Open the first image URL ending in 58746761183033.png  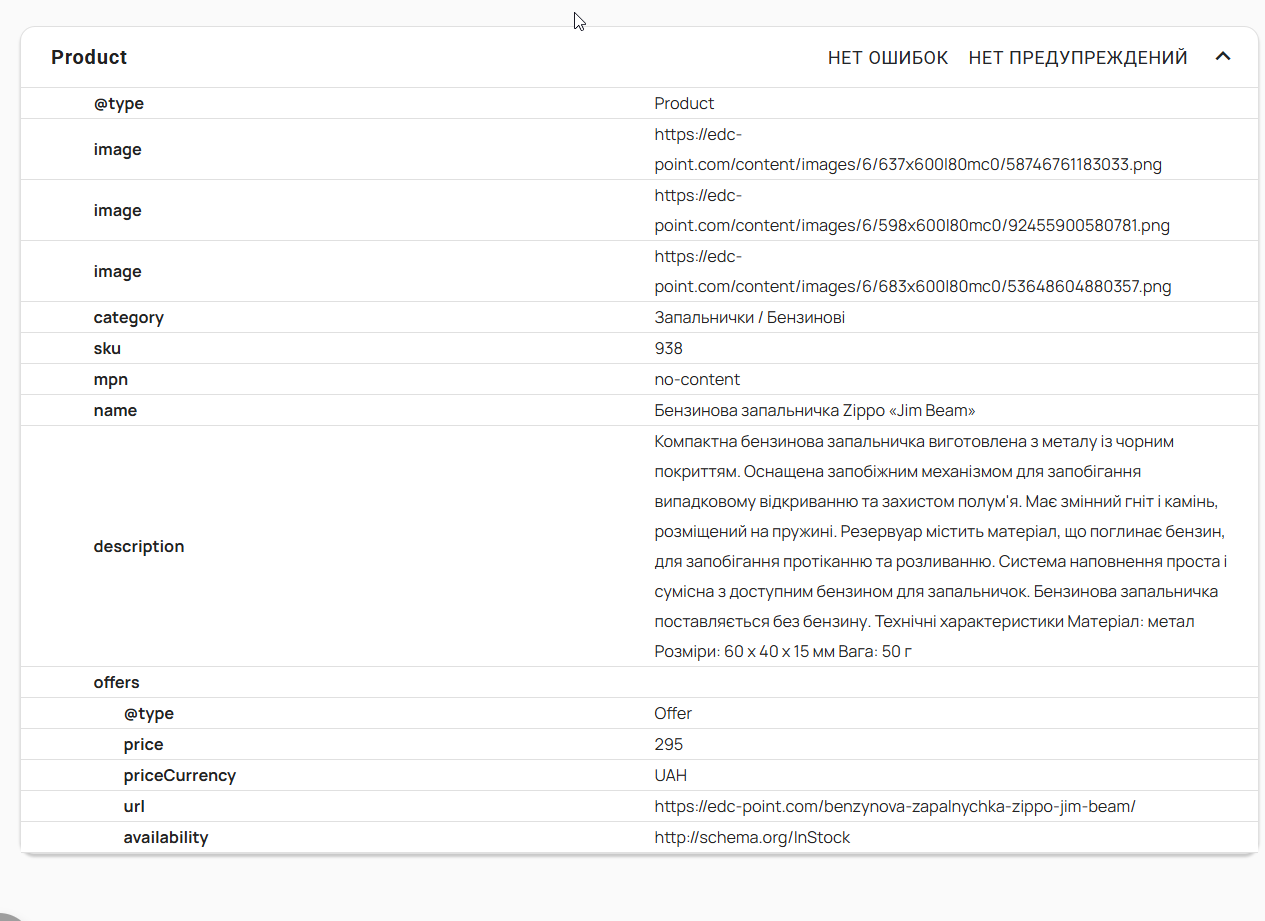[908, 150]
